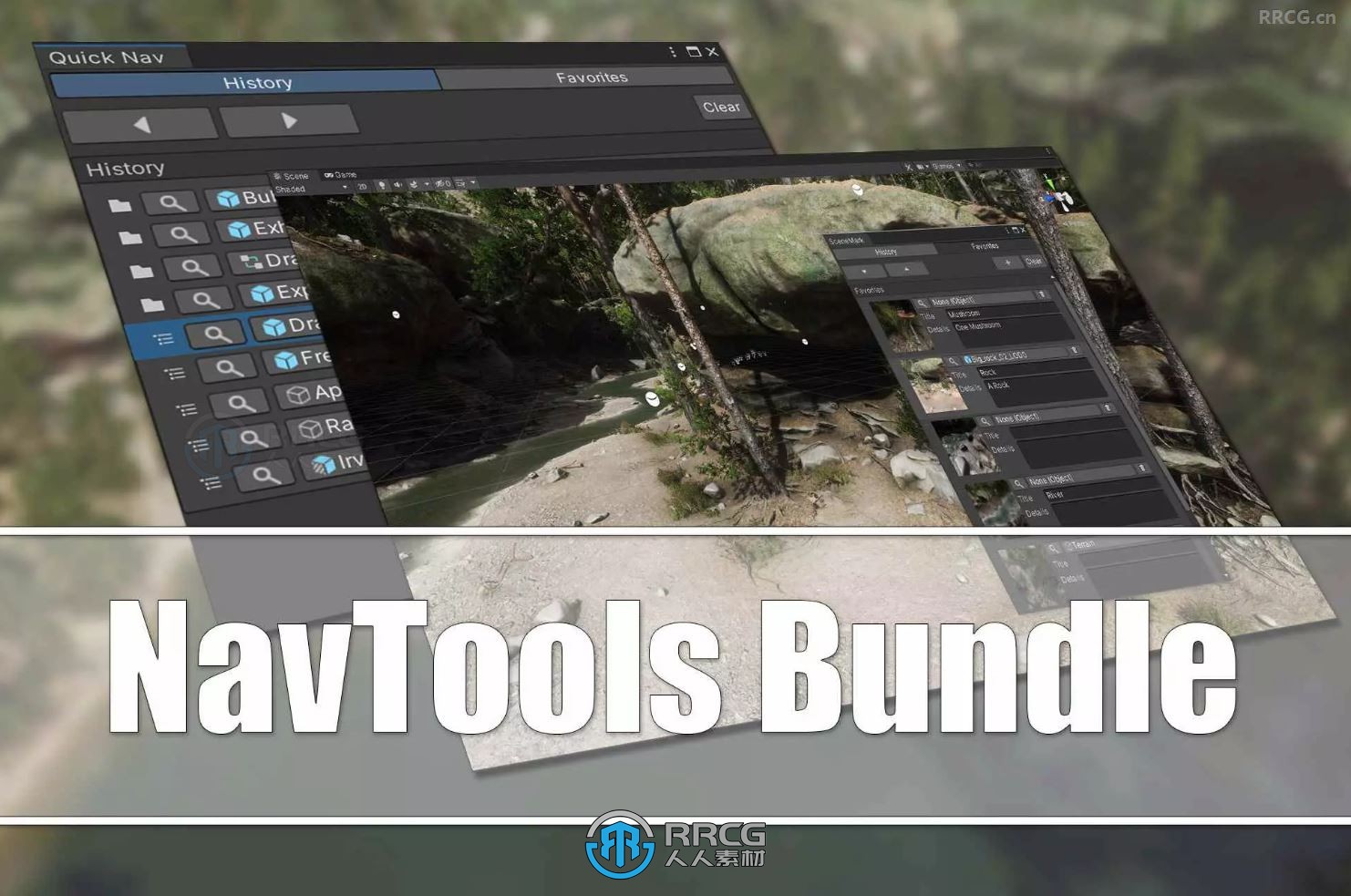Click magnifier button in the Exh history row
This screenshot has height=896, width=1351.
click(182, 234)
